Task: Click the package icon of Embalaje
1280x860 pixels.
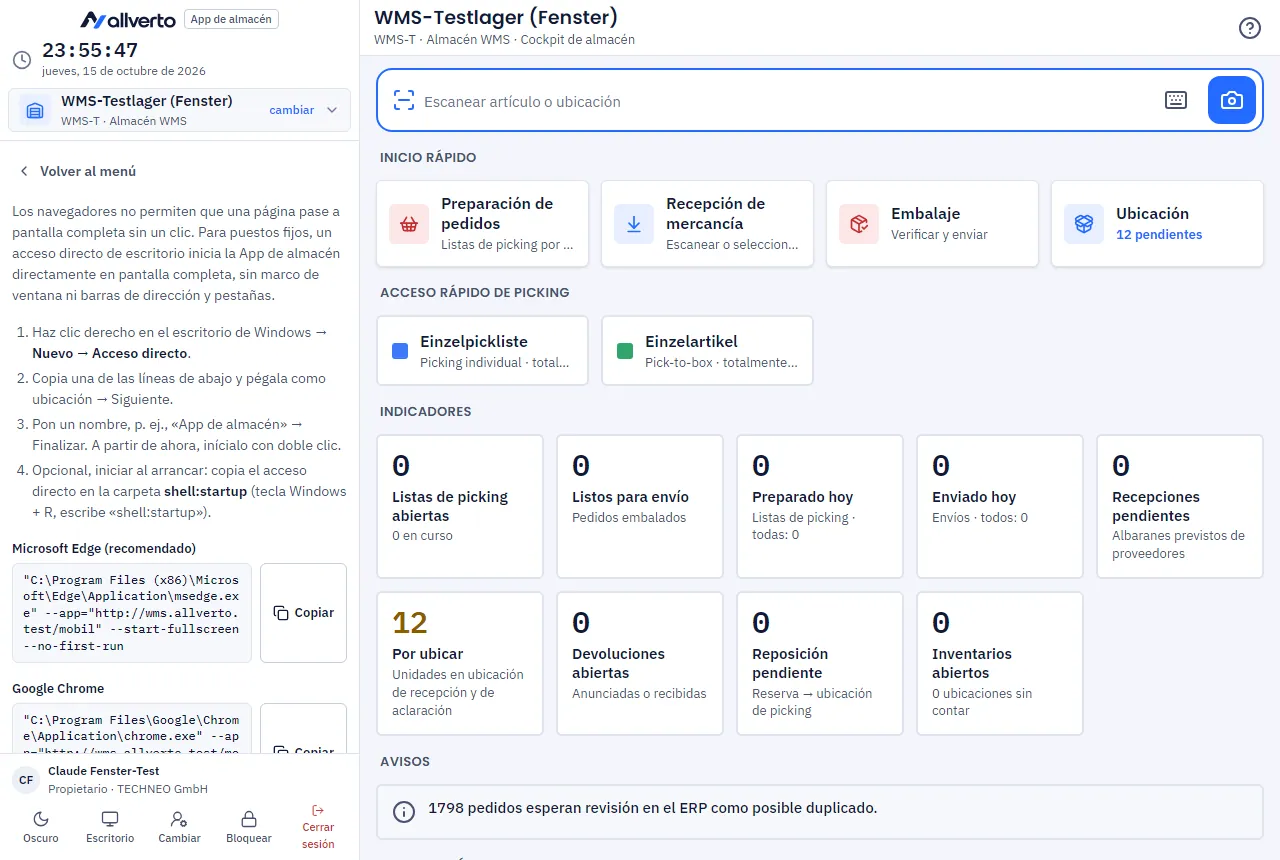Action: 859,224
